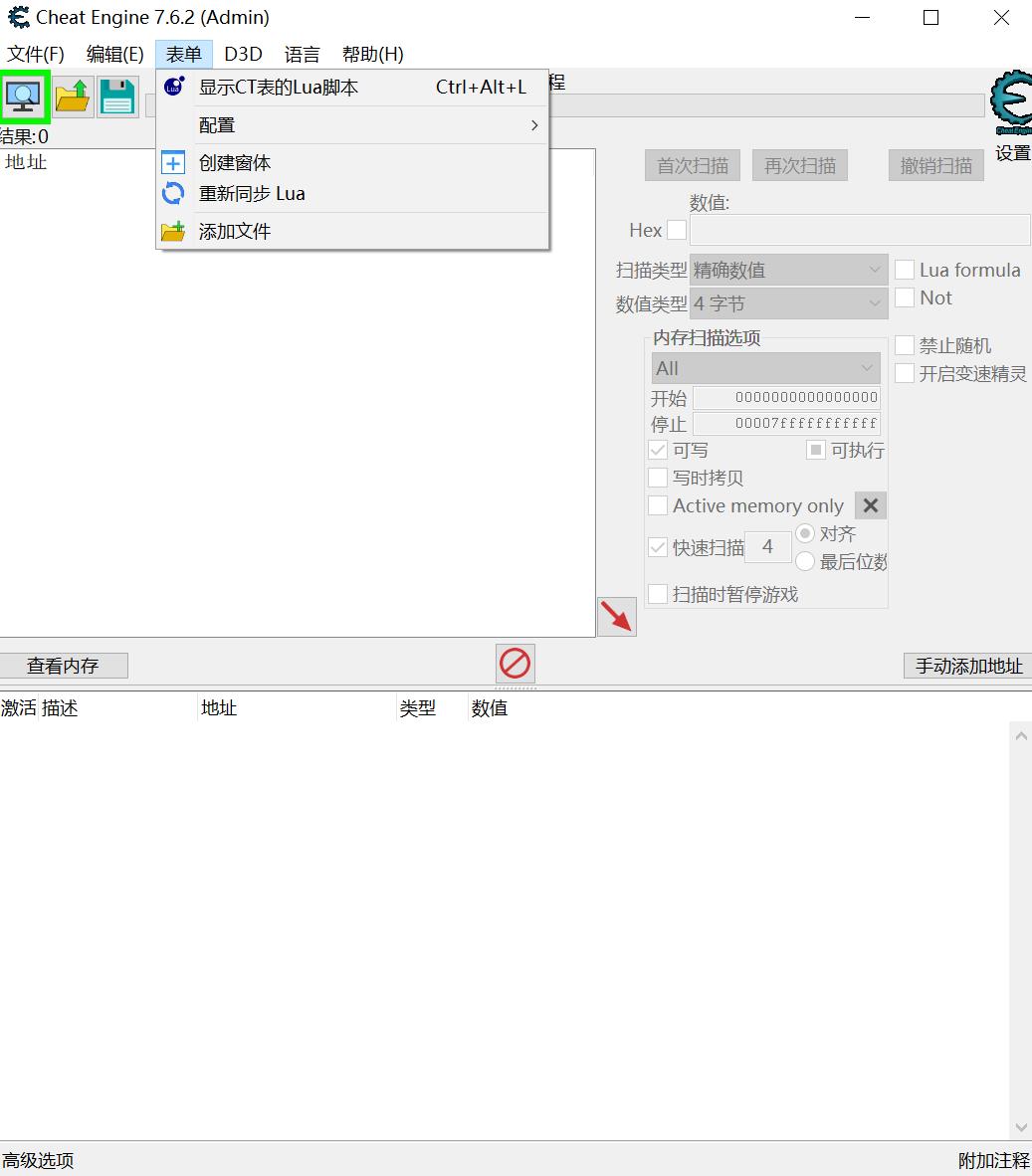Screen dimensions: 1032x1176
Task: Open 高级选项 in the status bar
Action: [x=38, y=1160]
